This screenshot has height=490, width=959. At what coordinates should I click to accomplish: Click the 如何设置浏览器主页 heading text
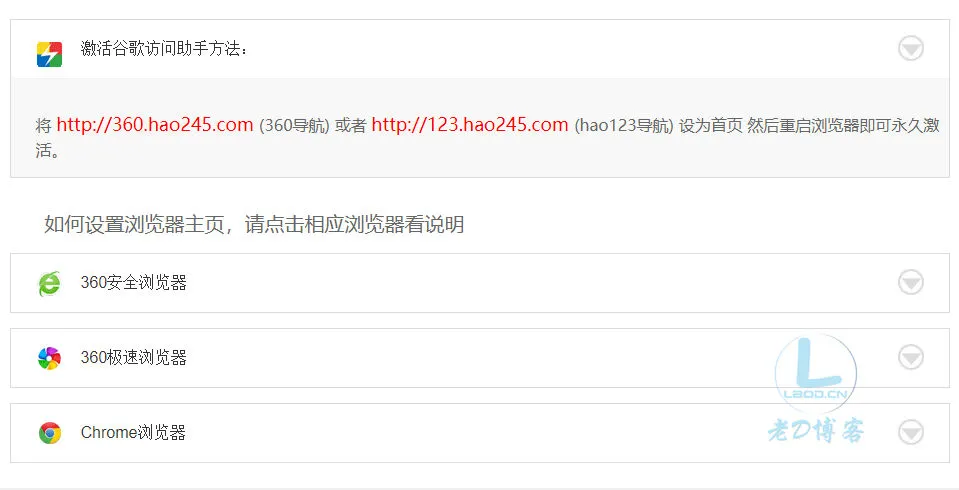[x=134, y=225]
